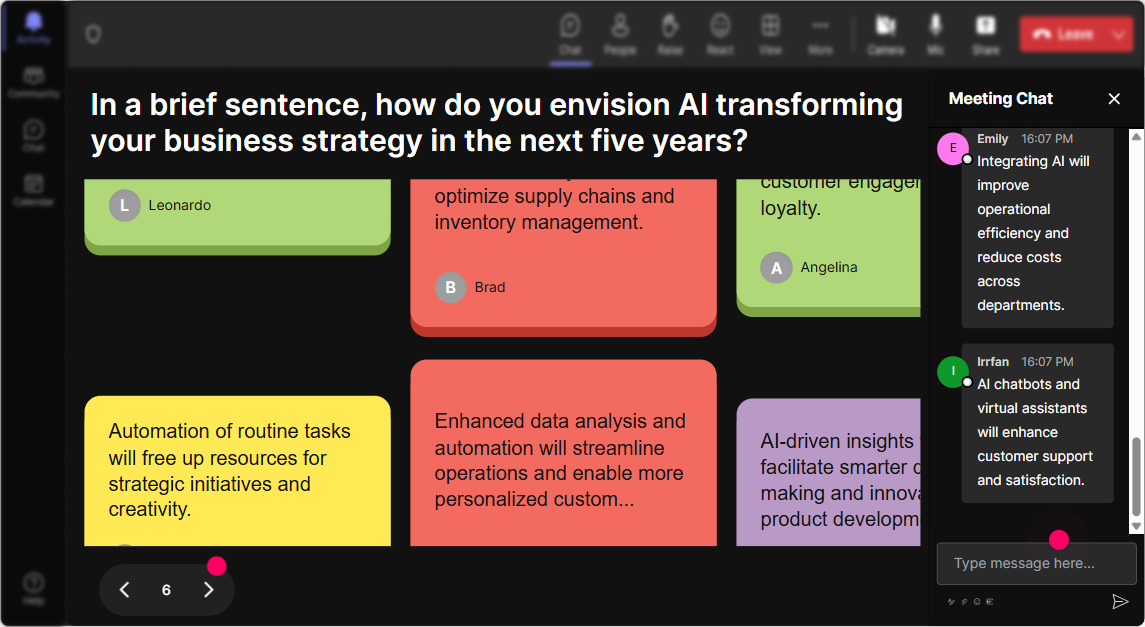Viewport: 1145px width, 627px height.
Task: Raise your hand in the meeting
Action: [x=670, y=34]
